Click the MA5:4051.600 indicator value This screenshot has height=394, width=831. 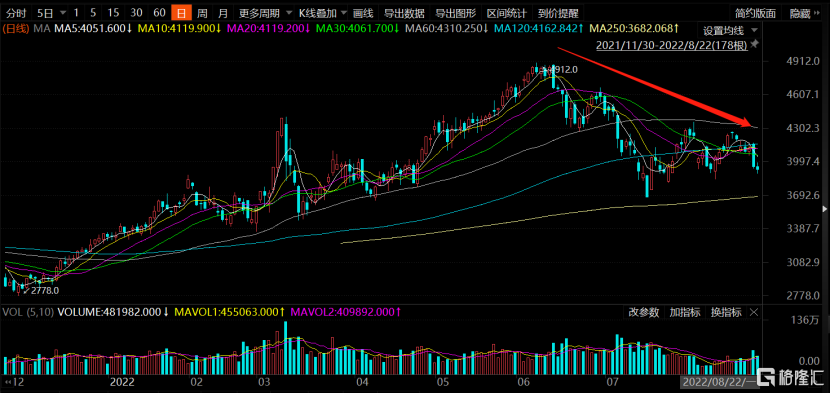click(93, 28)
